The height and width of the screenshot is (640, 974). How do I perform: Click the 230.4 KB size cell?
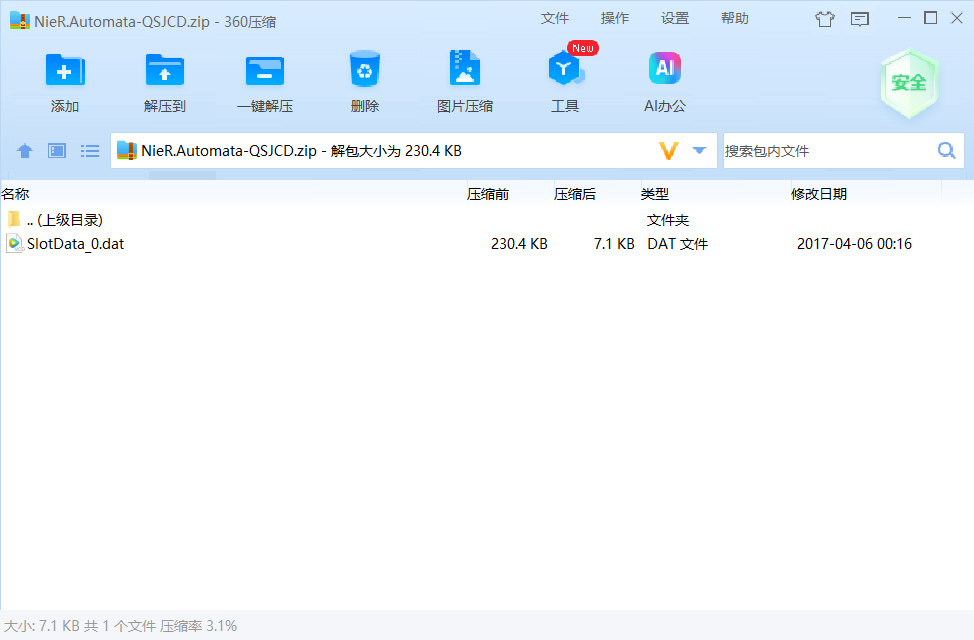click(519, 244)
